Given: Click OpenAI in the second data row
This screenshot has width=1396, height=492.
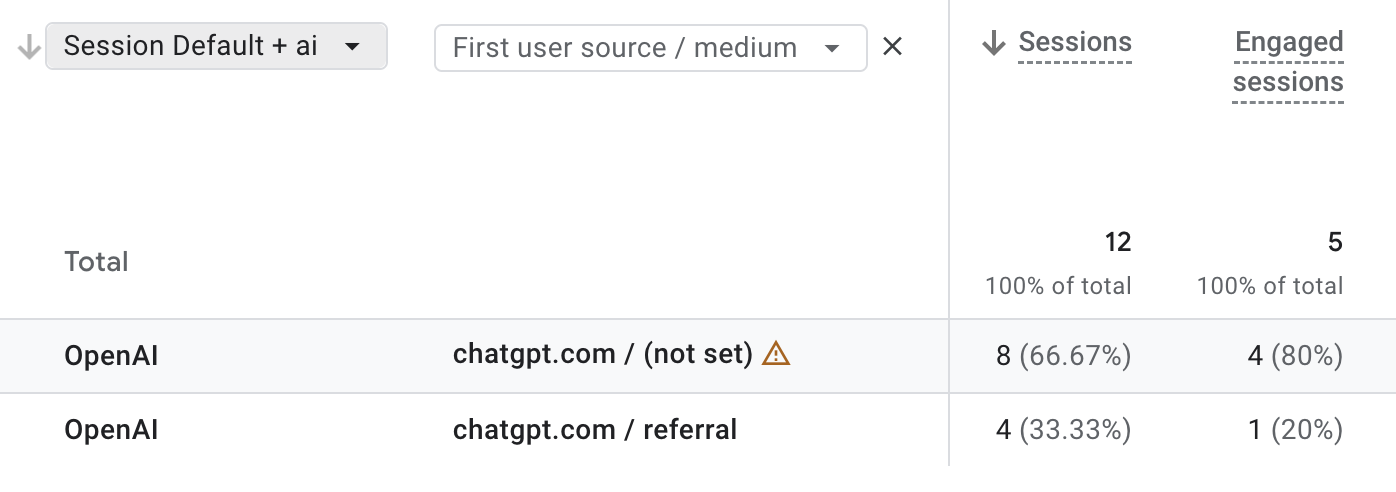Looking at the screenshot, I should tap(112, 430).
